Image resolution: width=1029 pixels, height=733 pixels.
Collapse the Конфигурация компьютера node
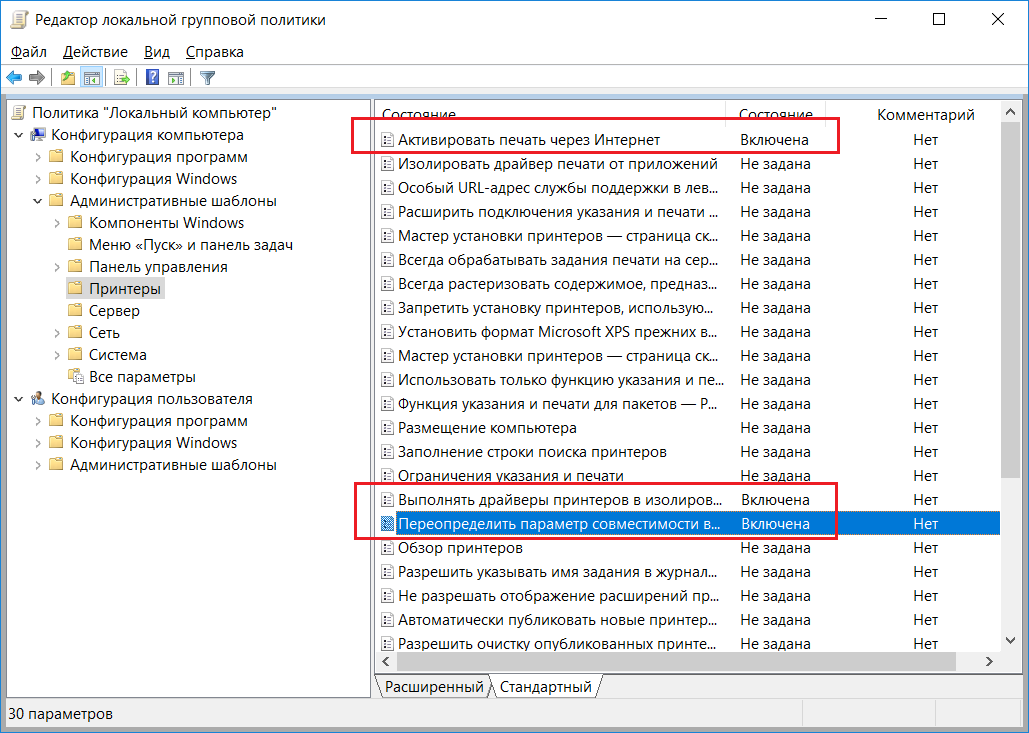coord(19,135)
